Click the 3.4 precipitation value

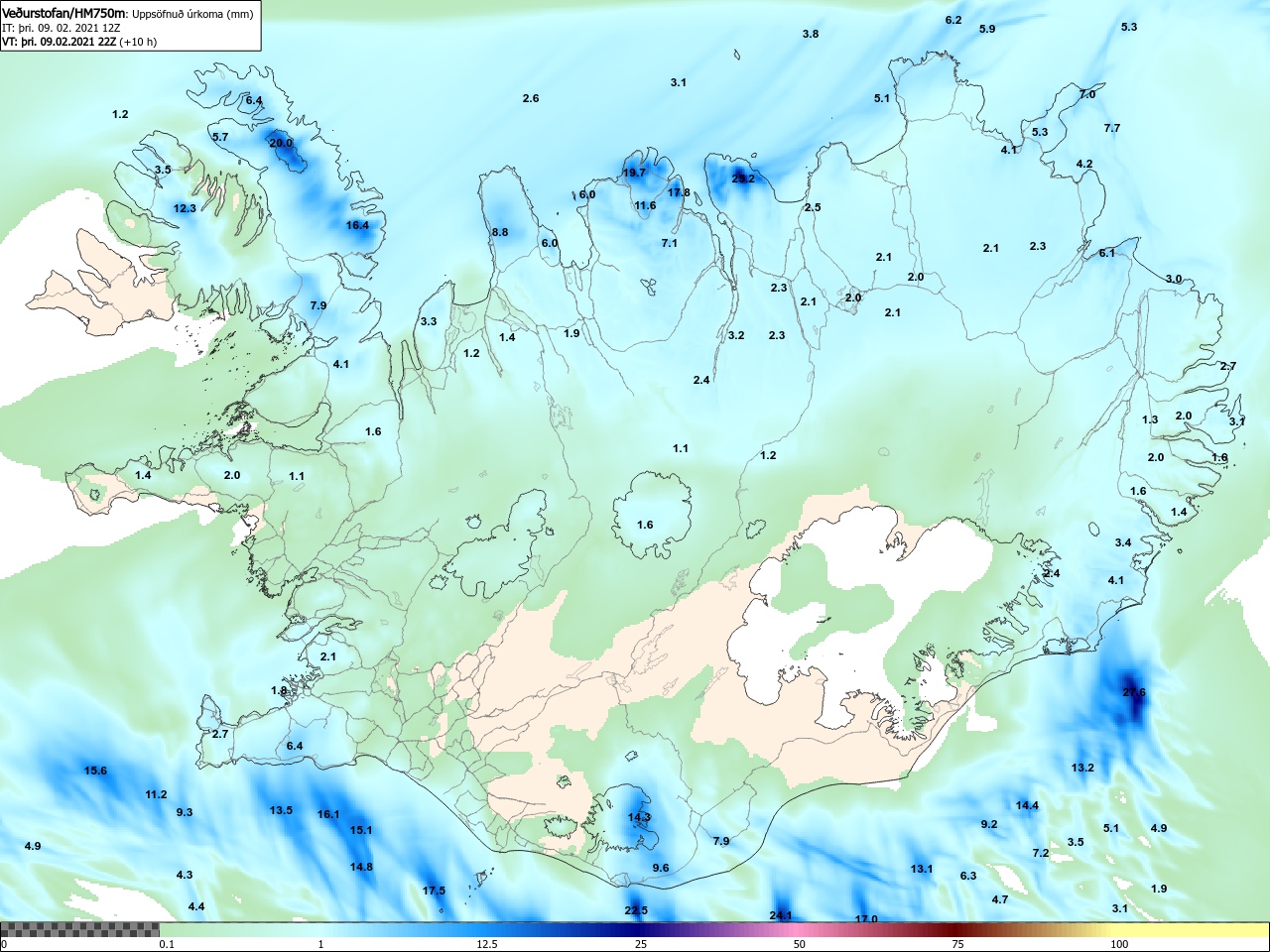(1123, 542)
